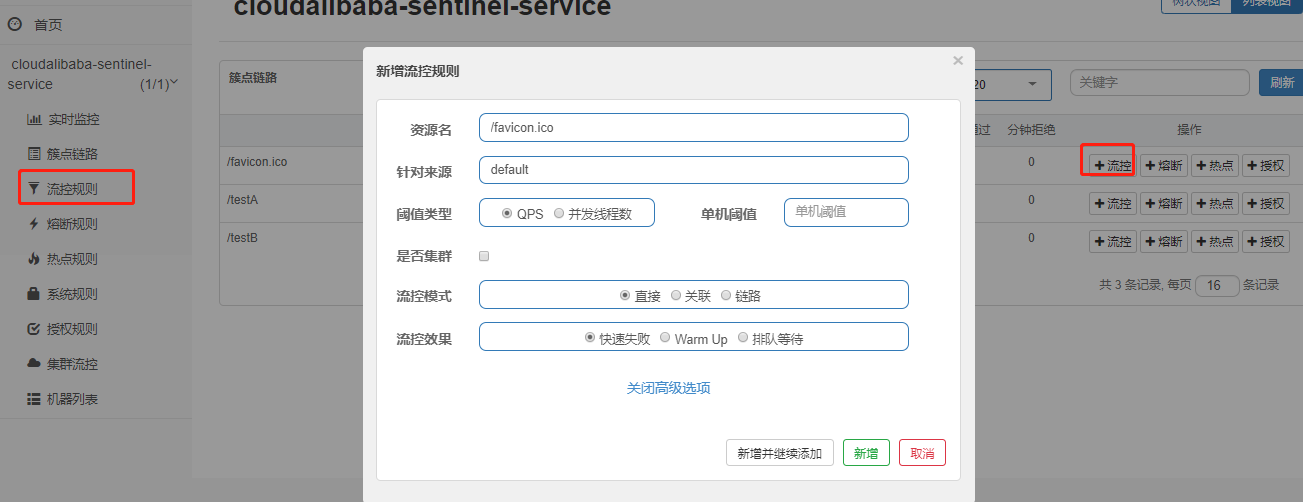This screenshot has height=502, width=1303.
Task: Click the page size box showing 16
Action: 1217,285
